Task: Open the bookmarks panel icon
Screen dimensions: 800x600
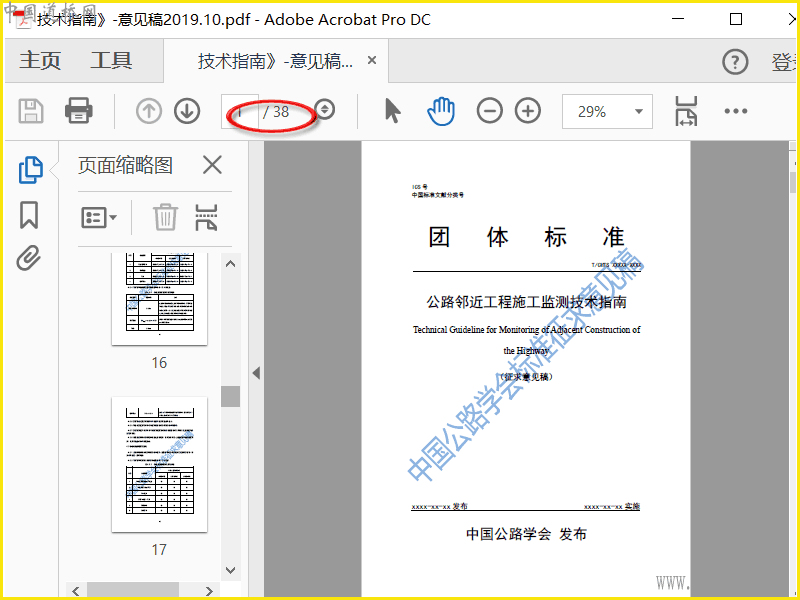Action: coord(29,215)
